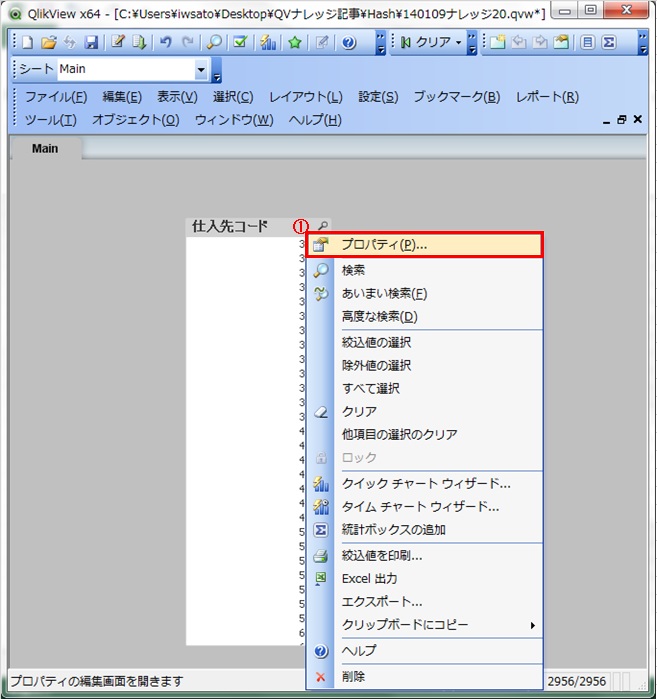Choose 他項目の選択のクリア from the context menu
This screenshot has height=699, width=657.
[x=424, y=434]
